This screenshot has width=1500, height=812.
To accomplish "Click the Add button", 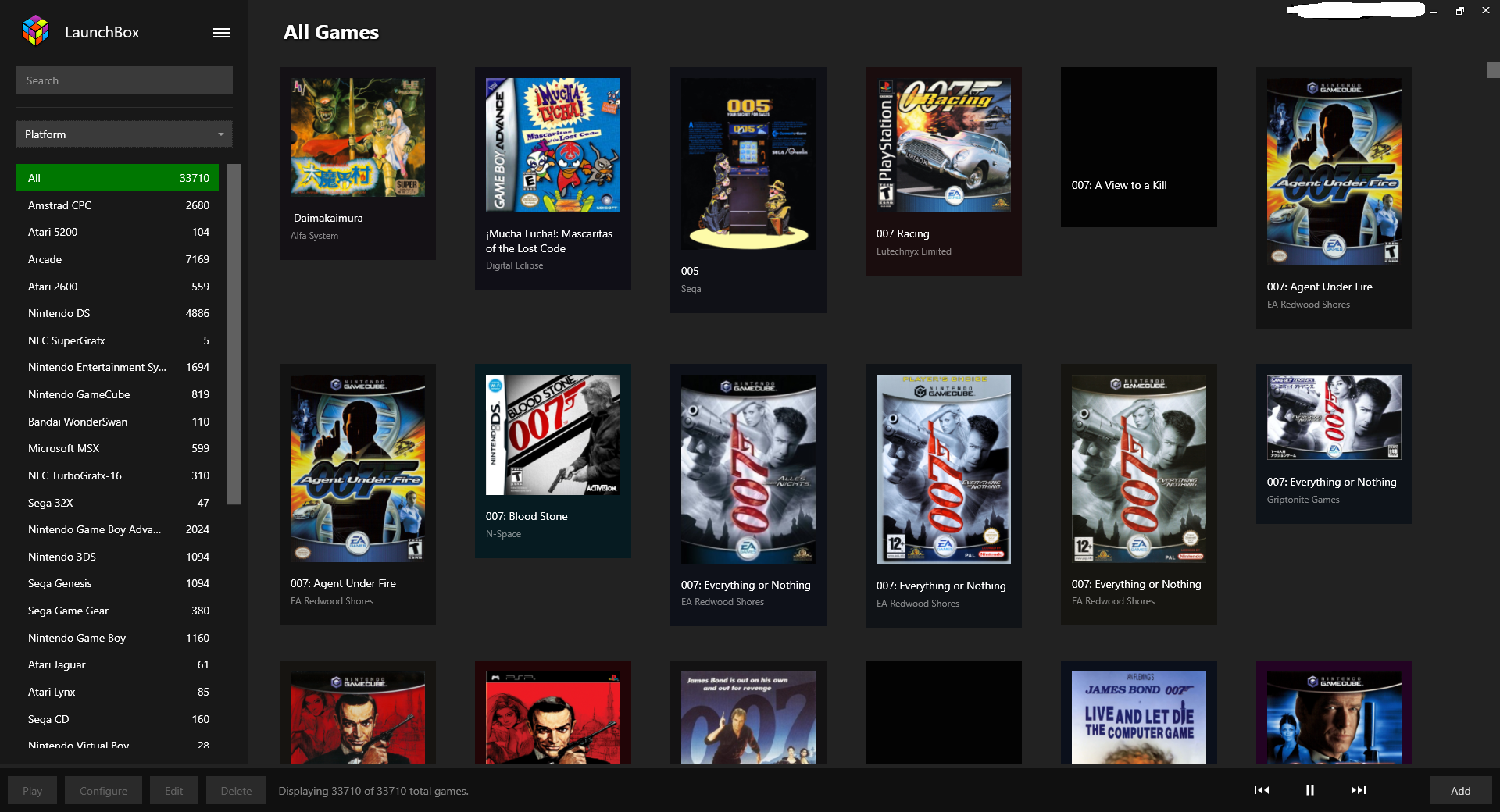I will [x=1460, y=790].
